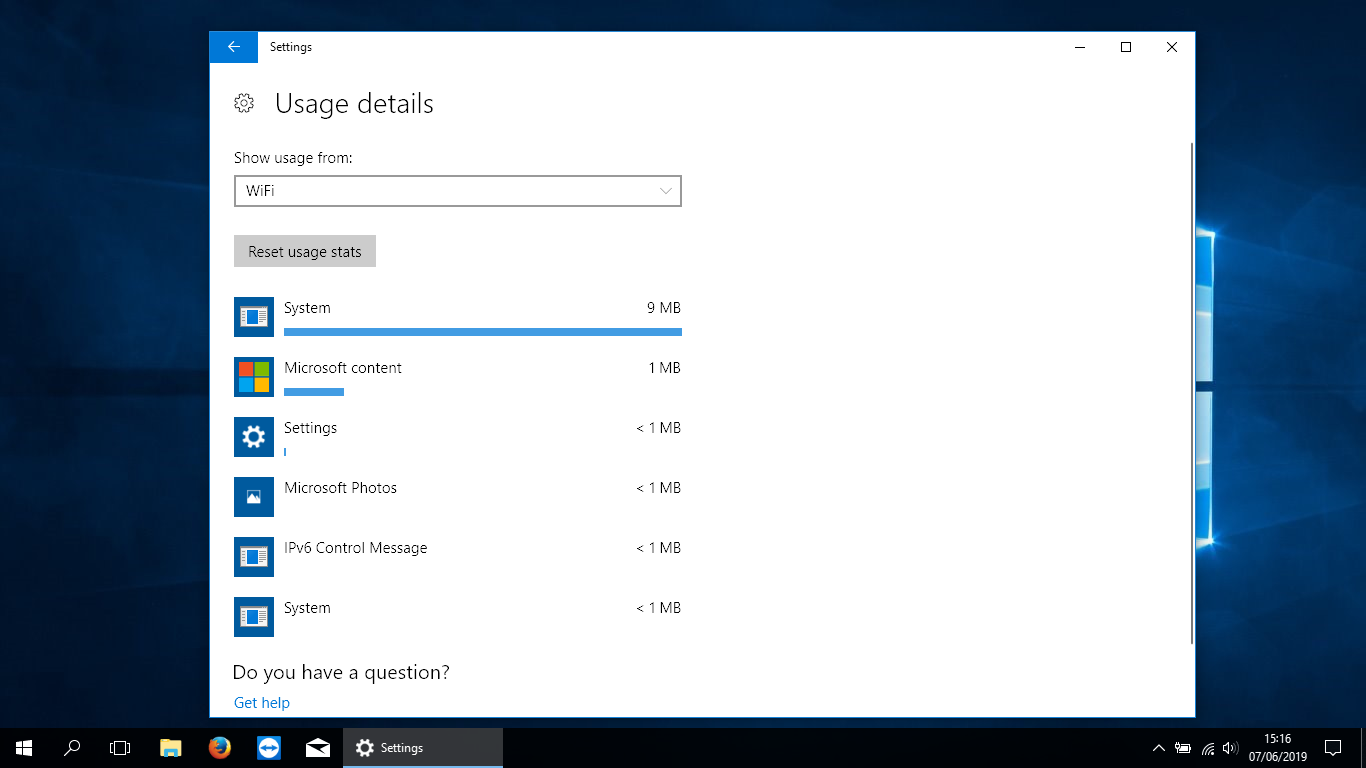This screenshot has width=1366, height=768.
Task: Open the Get help link
Action: 262,703
